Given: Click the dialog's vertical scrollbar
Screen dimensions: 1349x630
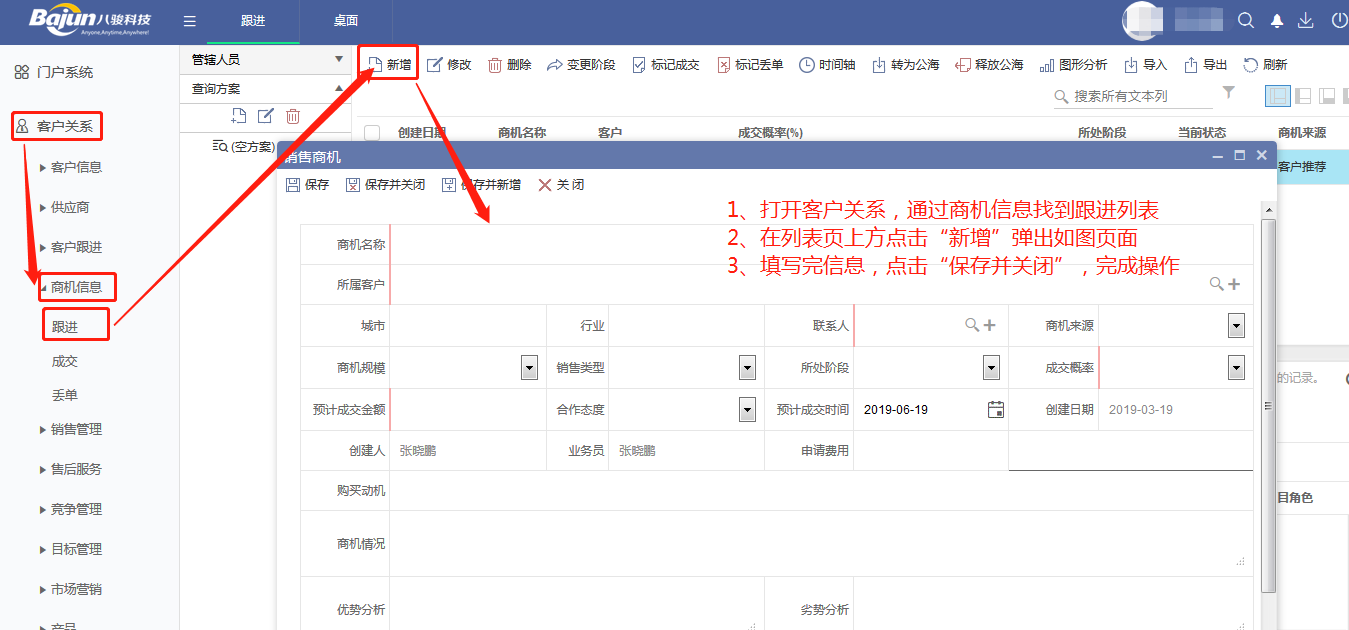Looking at the screenshot, I should (1268, 400).
